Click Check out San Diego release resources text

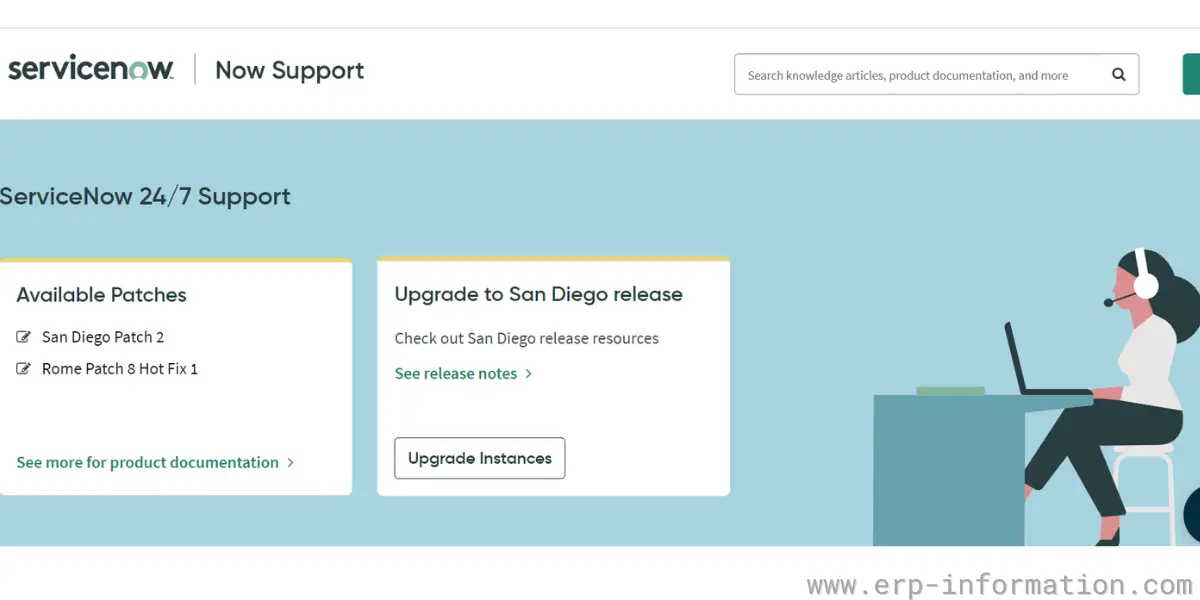click(x=527, y=338)
